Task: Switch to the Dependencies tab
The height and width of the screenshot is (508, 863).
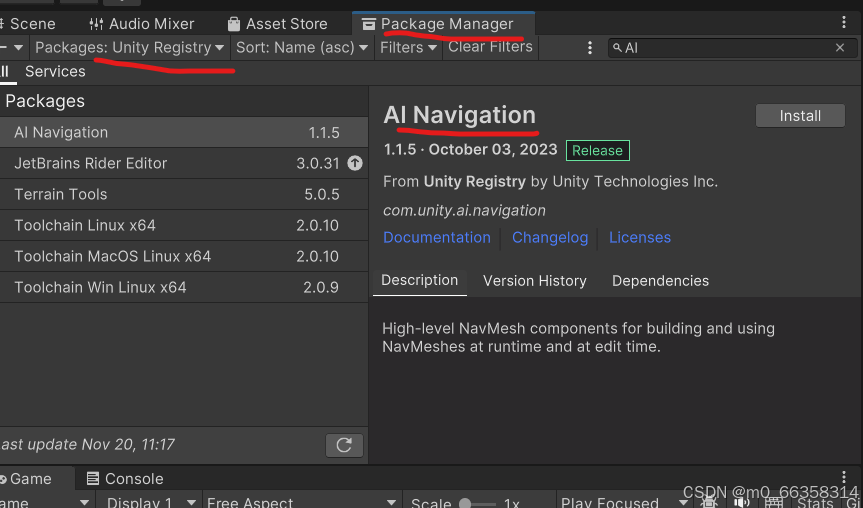Action: (x=660, y=281)
